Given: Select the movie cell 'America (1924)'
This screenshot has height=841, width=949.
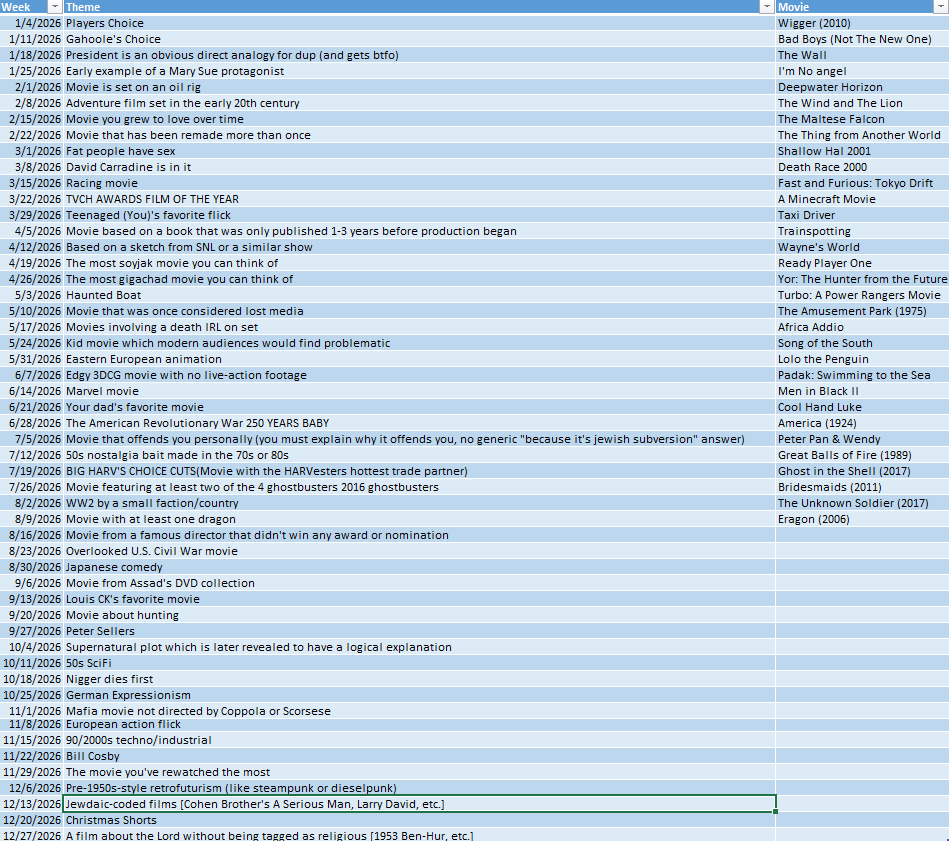Looking at the screenshot, I should [x=862, y=423].
